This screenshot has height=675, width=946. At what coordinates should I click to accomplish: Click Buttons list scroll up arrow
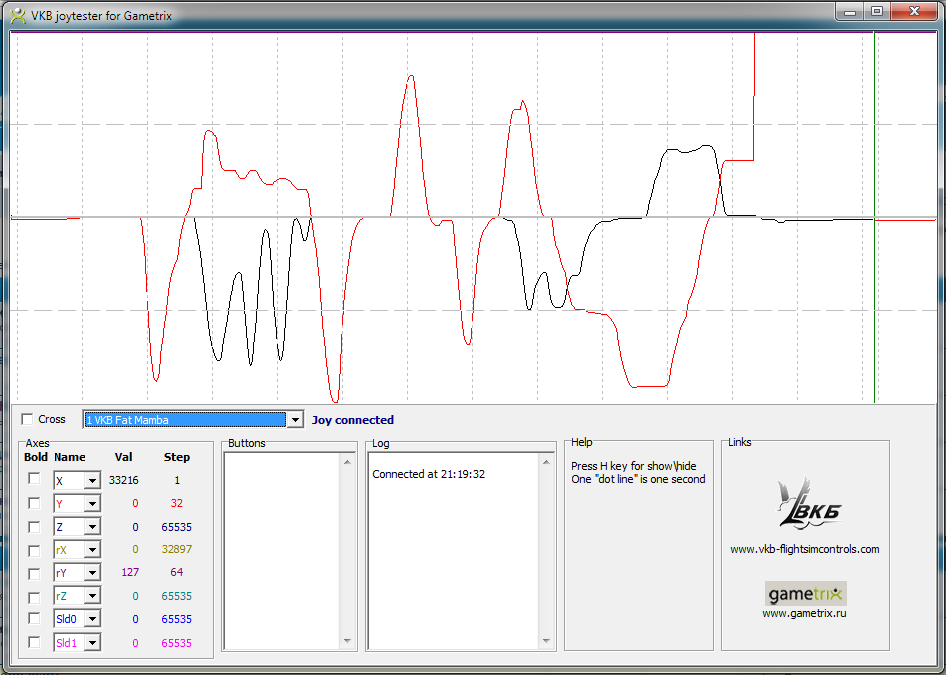click(x=347, y=462)
